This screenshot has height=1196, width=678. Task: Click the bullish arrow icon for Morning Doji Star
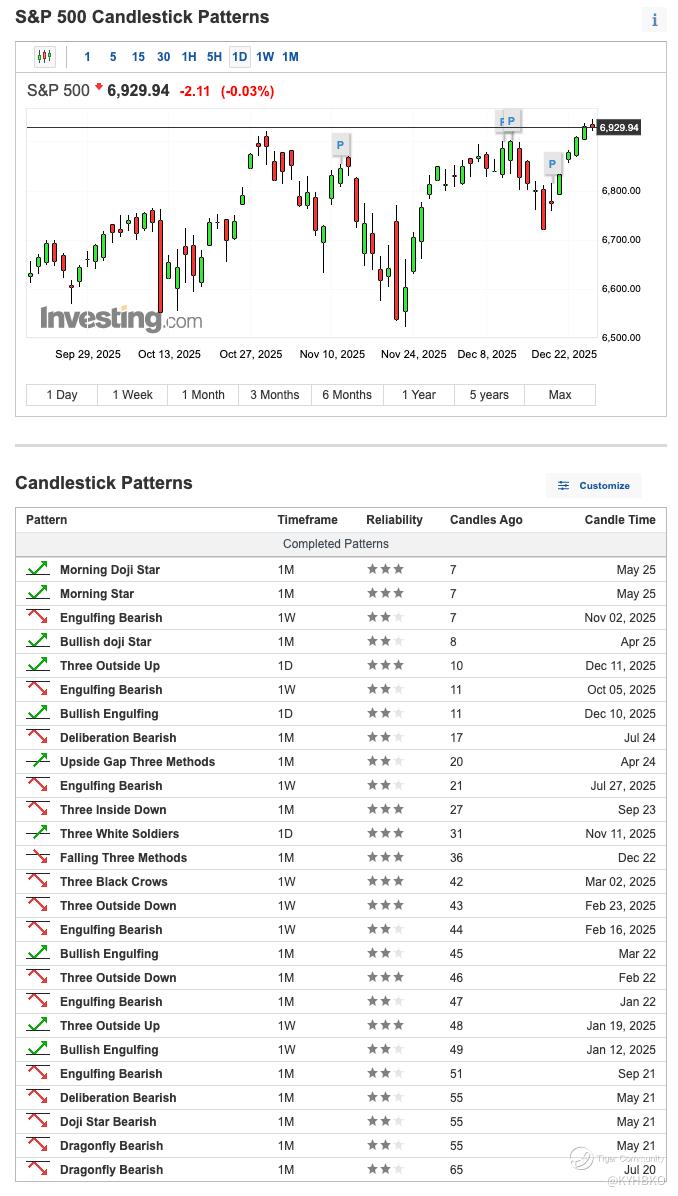(37, 569)
